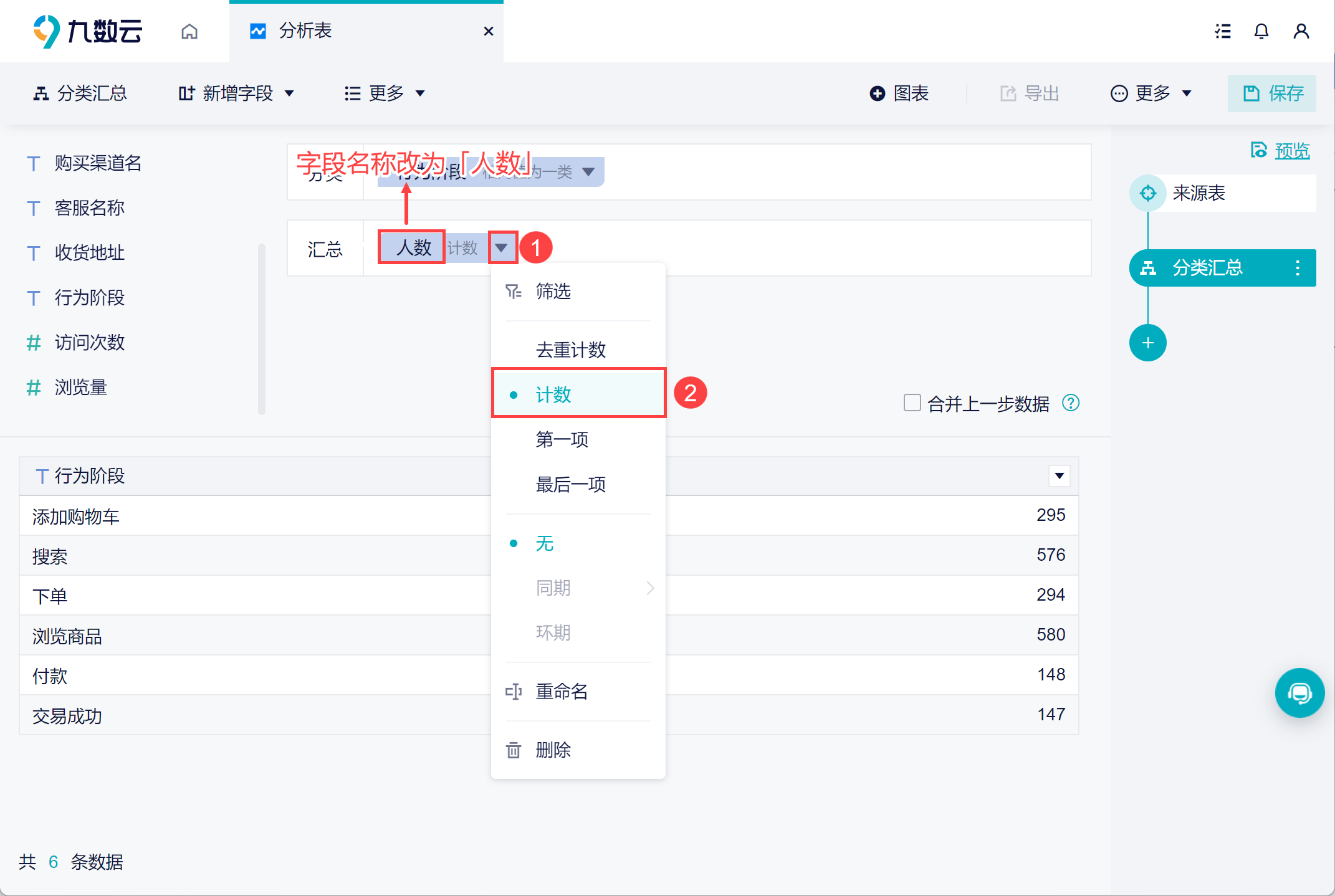The image size is (1335, 896).
Task: Choose 去重计数 from the menu
Action: [x=570, y=350]
